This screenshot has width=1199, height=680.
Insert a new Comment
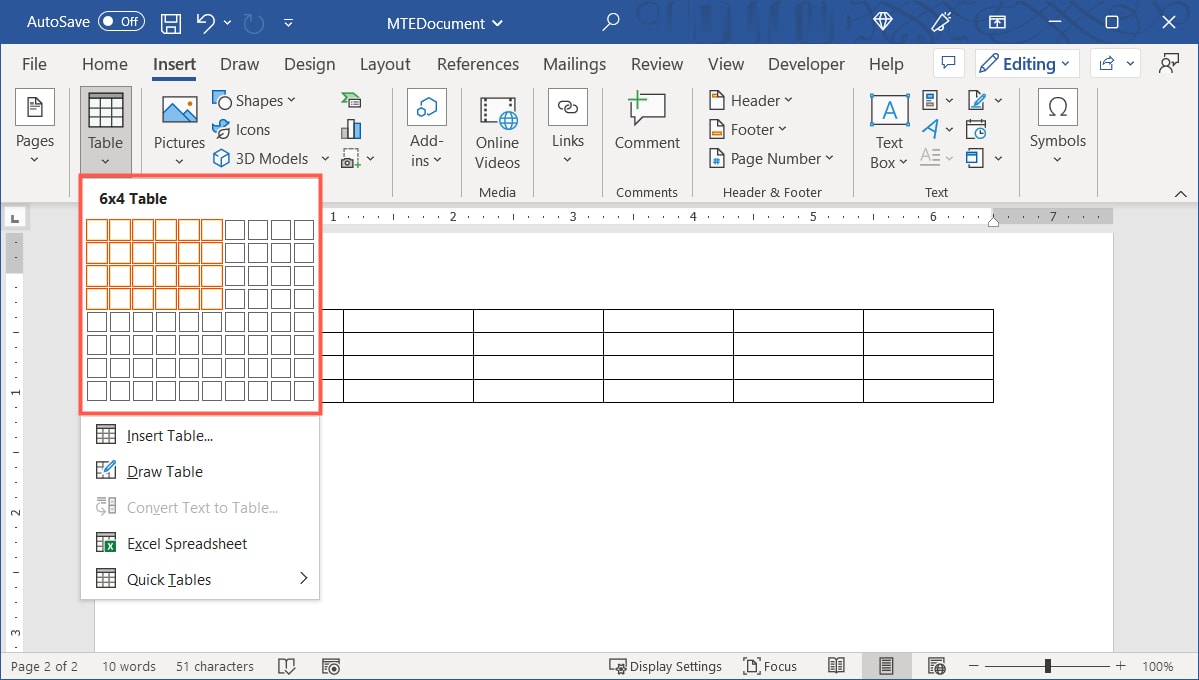(646, 120)
